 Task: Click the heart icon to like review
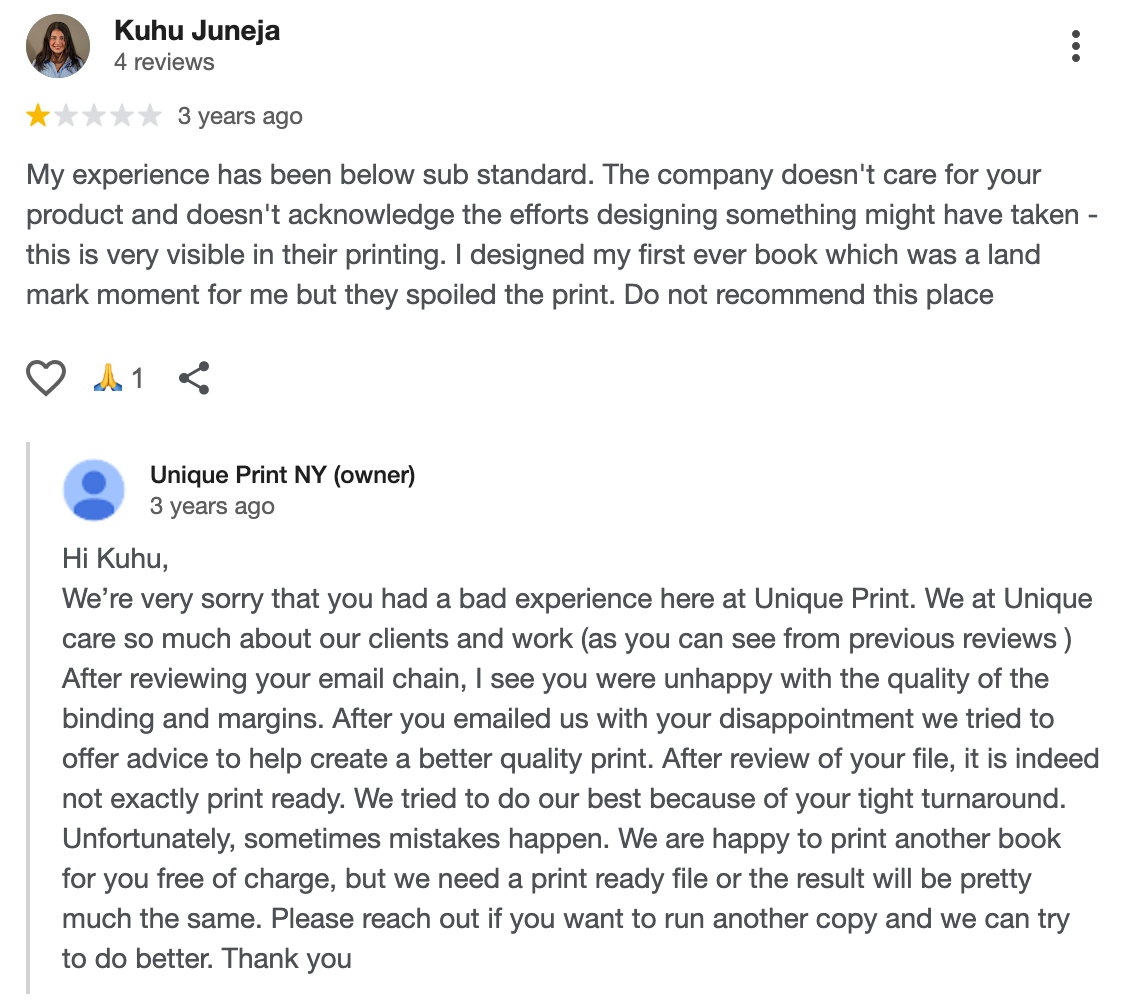click(46, 378)
